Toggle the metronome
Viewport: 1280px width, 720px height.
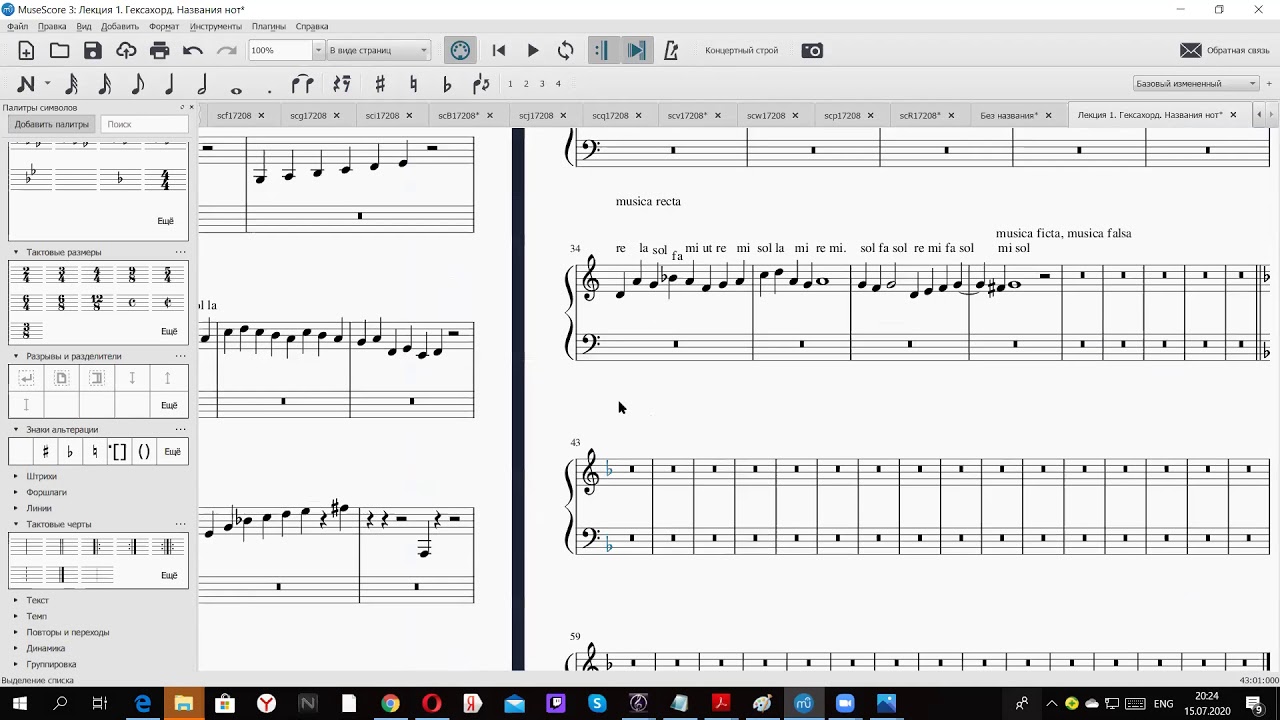[x=671, y=50]
